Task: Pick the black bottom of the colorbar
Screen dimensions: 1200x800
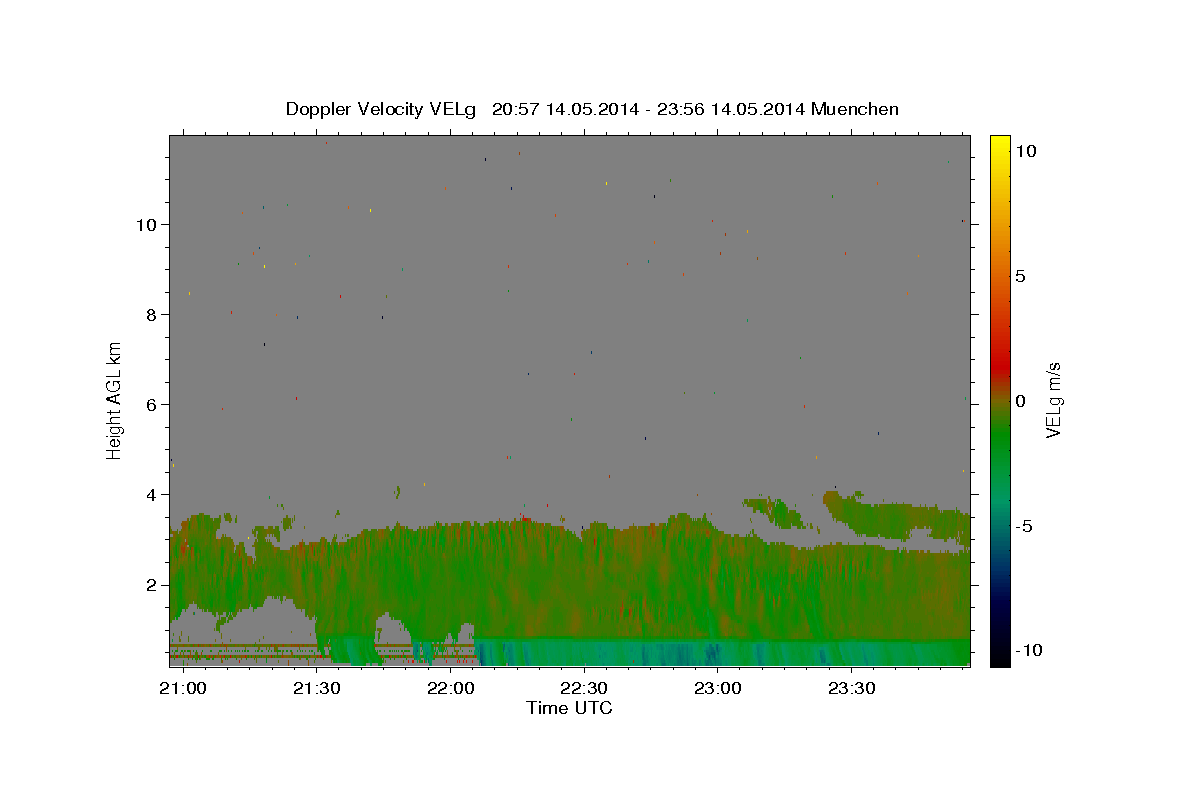Action: [x=1000, y=658]
